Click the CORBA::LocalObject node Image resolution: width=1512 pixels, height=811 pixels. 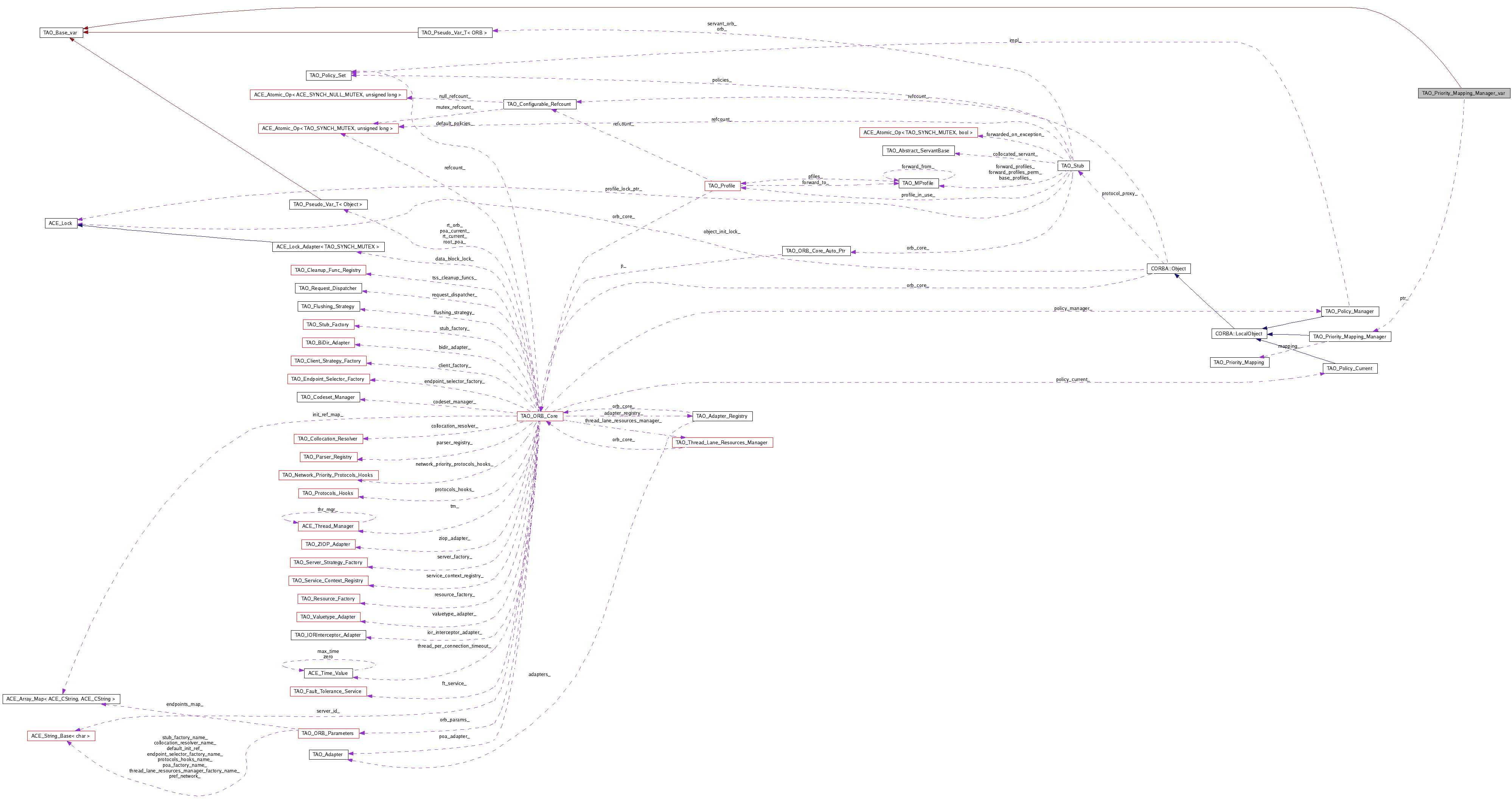[1239, 334]
